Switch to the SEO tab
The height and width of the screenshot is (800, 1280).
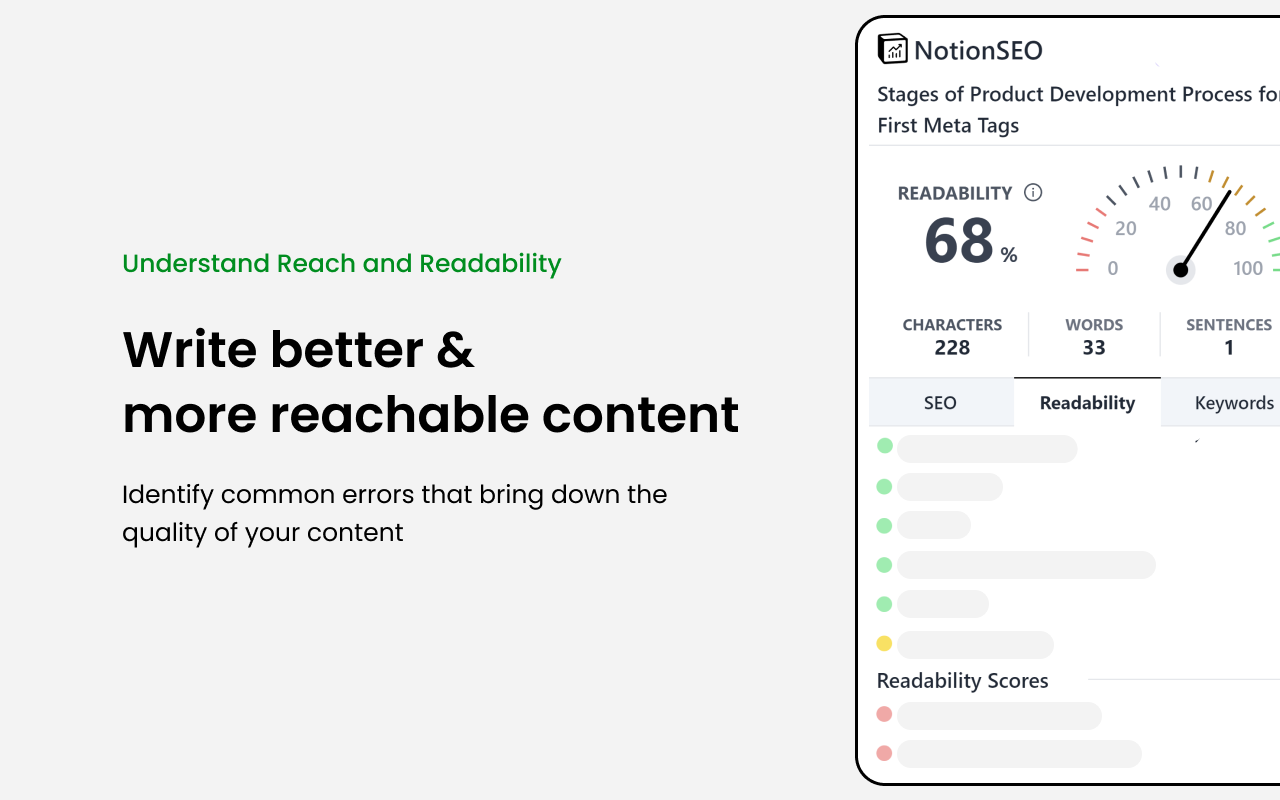(x=940, y=402)
